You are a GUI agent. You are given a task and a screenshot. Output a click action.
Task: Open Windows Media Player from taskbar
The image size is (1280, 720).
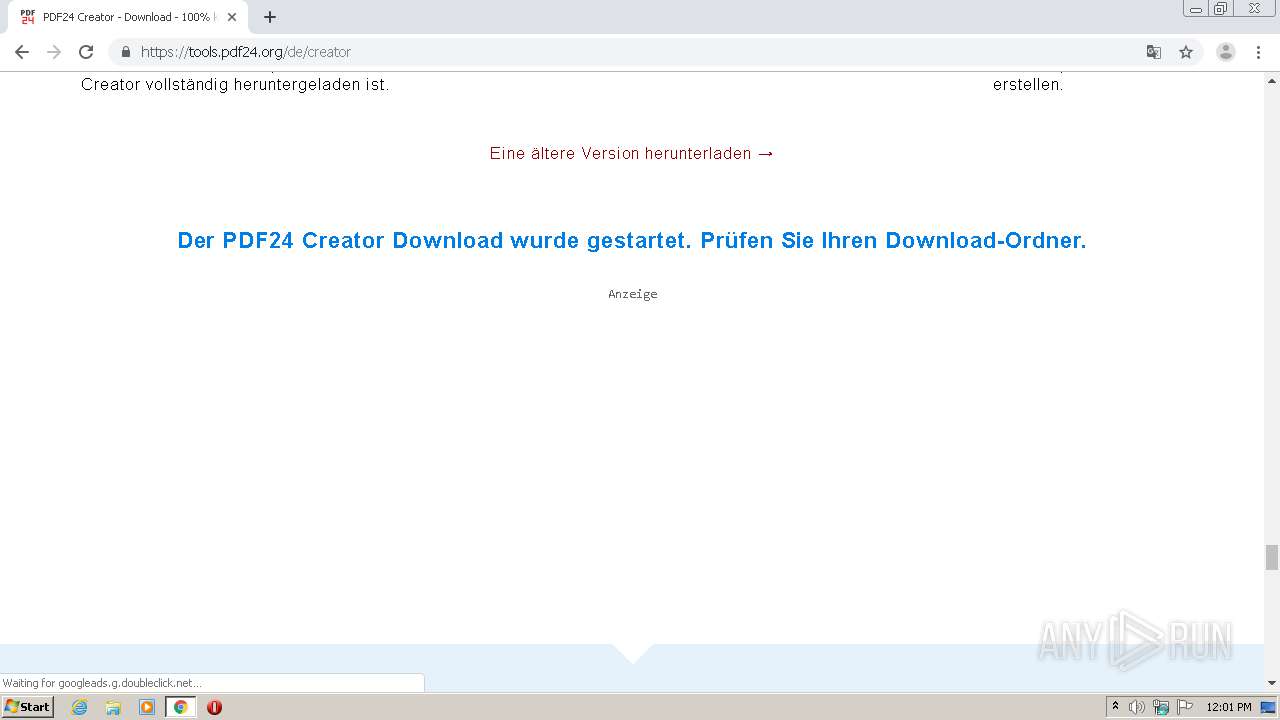coord(147,707)
